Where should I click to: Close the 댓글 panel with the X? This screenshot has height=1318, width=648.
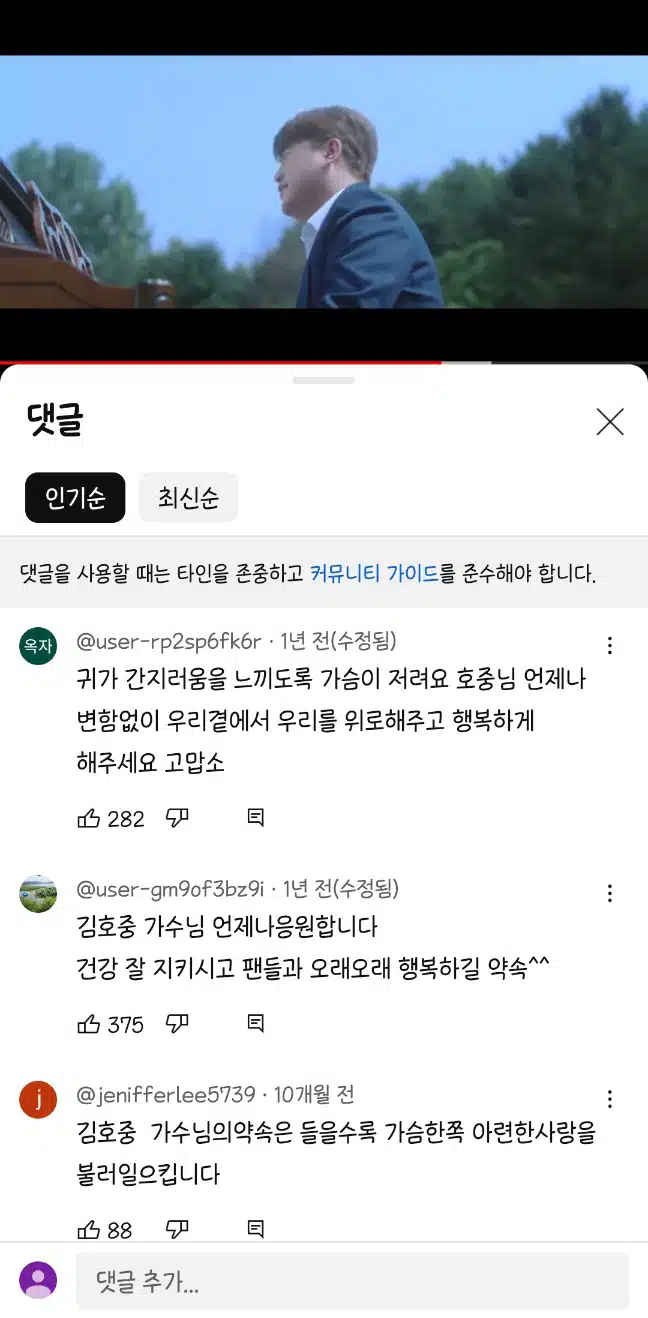point(610,422)
